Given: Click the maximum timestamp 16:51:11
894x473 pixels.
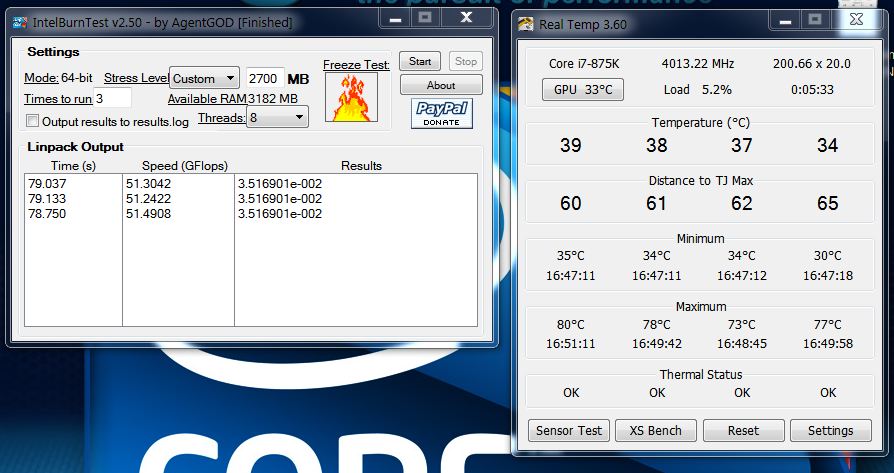Looking at the screenshot, I should pos(571,344).
